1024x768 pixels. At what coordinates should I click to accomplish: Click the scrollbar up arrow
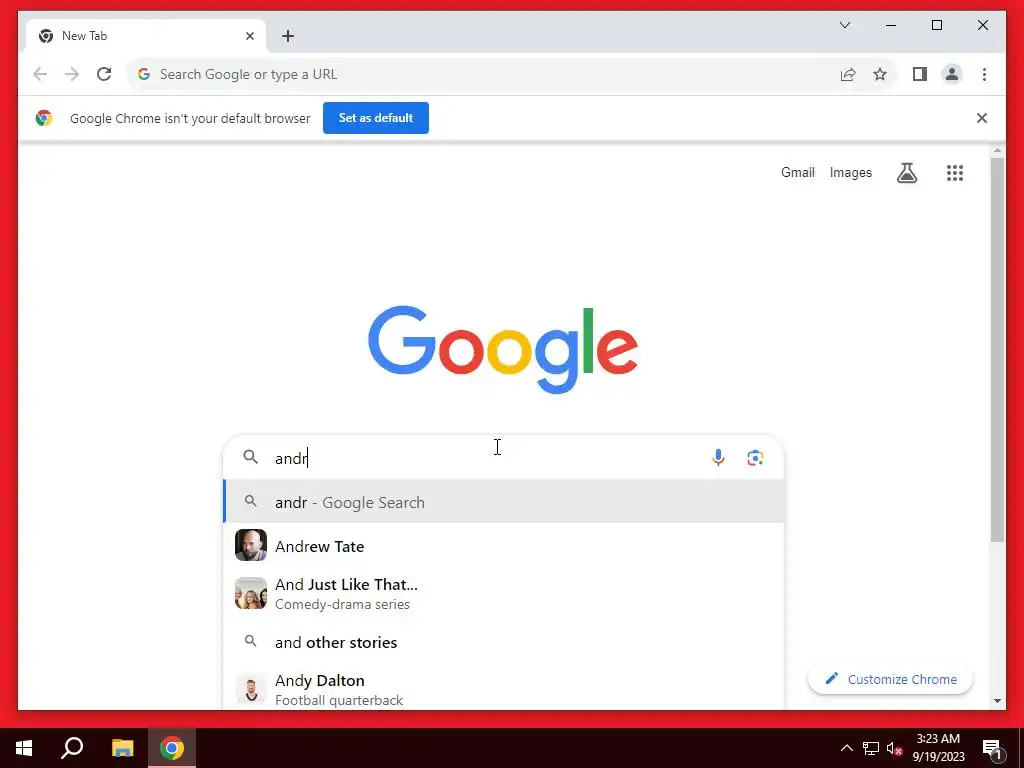click(x=997, y=151)
